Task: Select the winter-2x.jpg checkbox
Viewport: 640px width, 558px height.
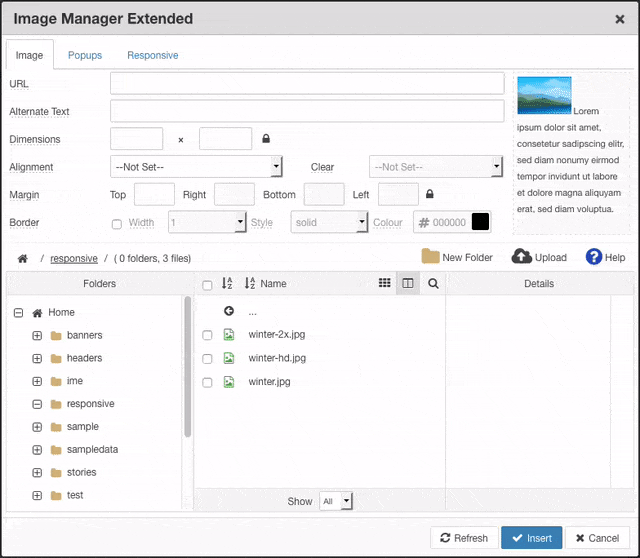Action: click(x=207, y=335)
